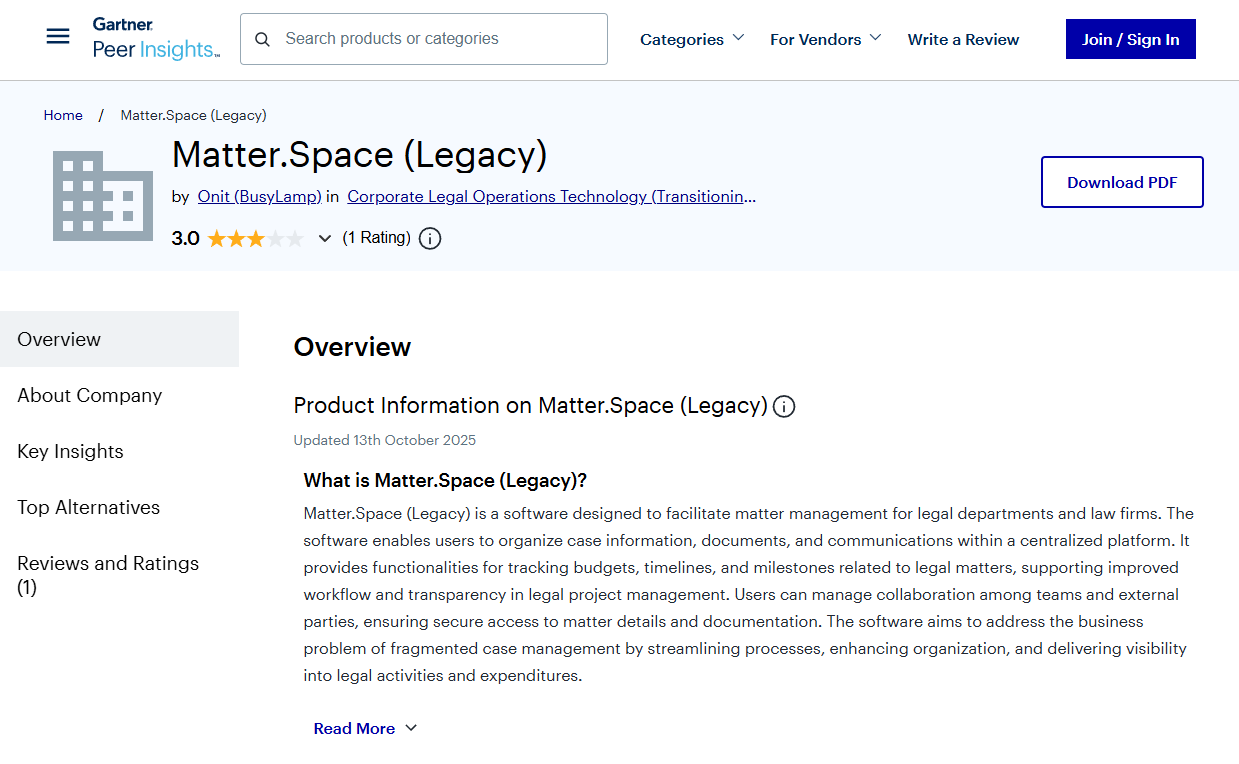Download the product PDF
The width and height of the screenshot is (1239, 764).
tap(1122, 182)
